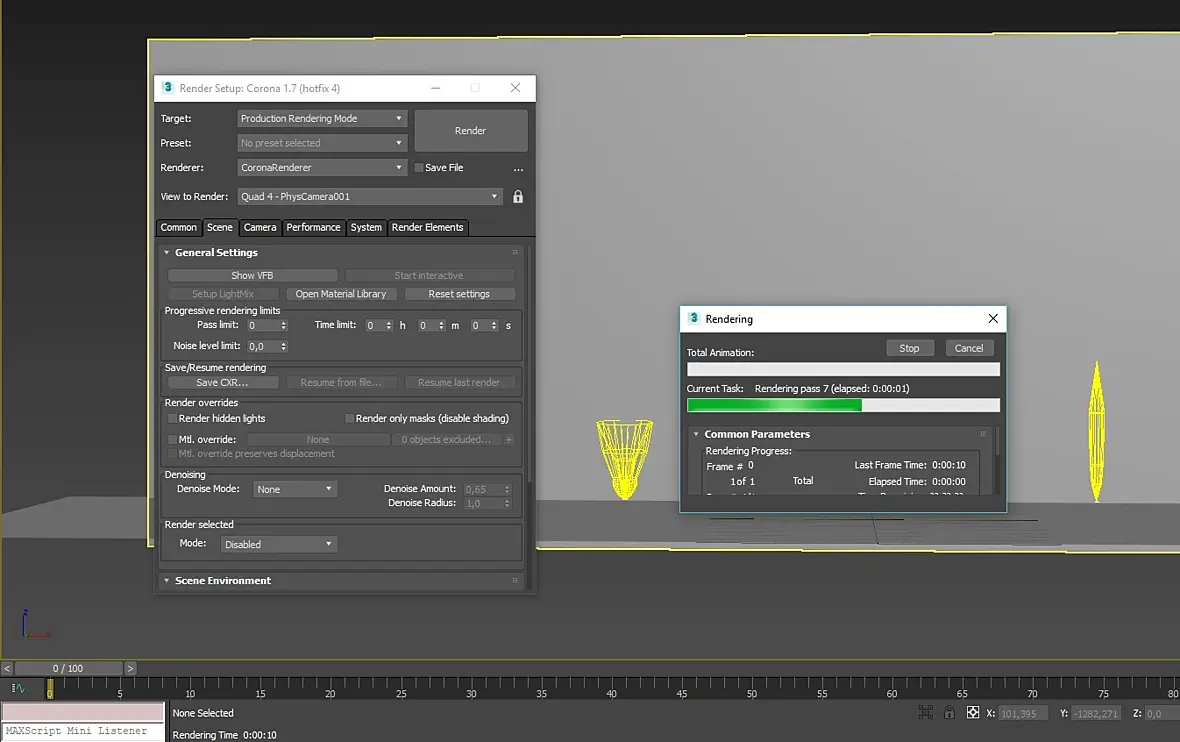
Task: Click the pink MAXScript macro recorder box
Action: click(x=83, y=712)
